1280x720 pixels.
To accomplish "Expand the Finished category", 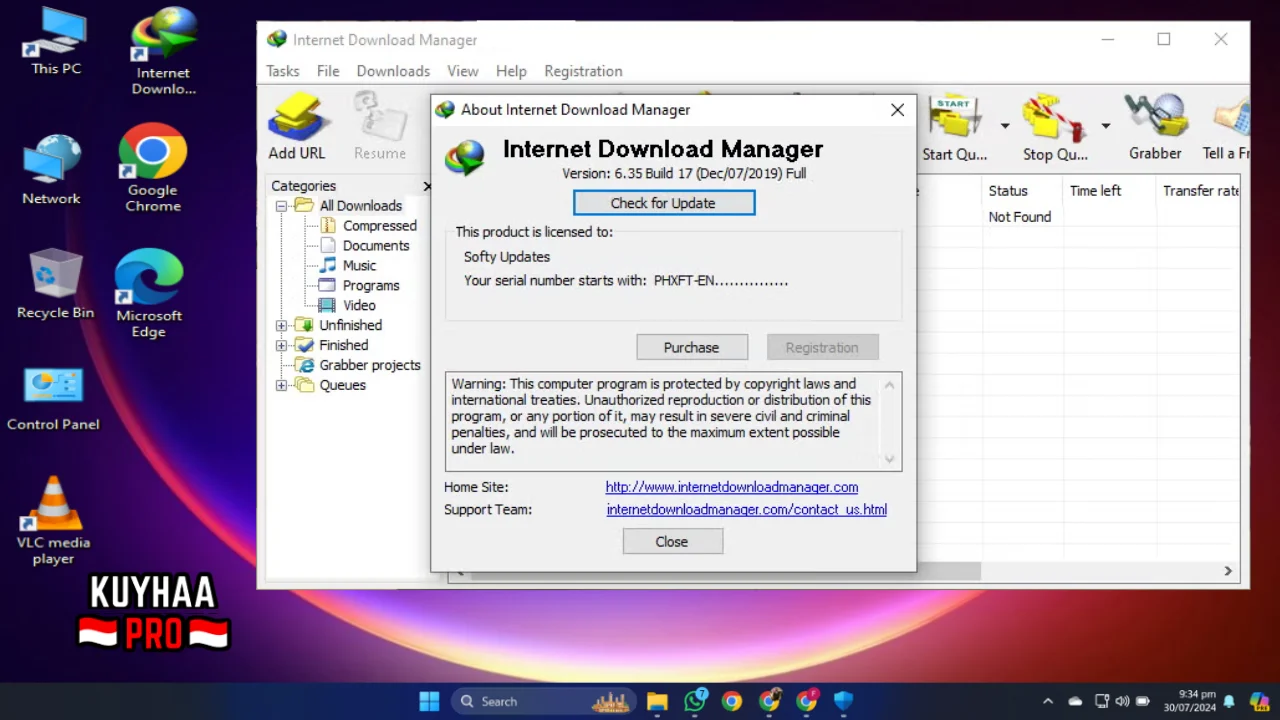I will pos(281,346).
